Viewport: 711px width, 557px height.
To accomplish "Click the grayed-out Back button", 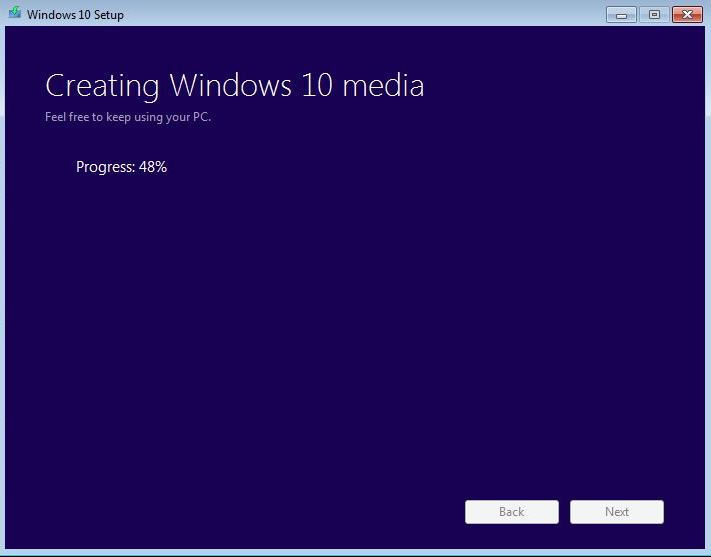I will (x=511, y=512).
